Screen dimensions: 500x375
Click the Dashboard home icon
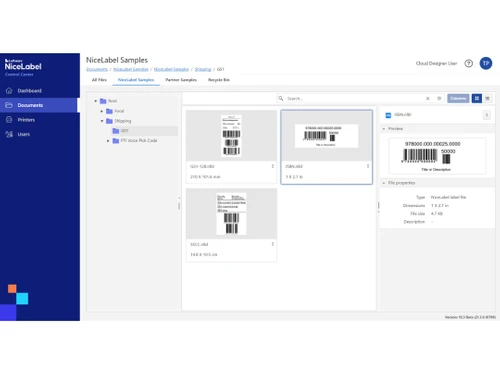pos(9,91)
